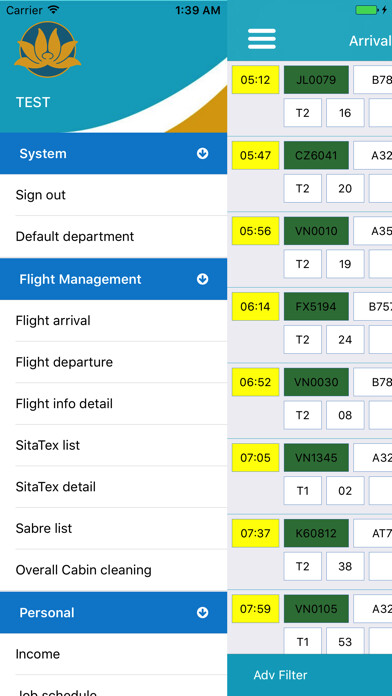
Task: Tap the Wi-Fi icon in status bar
Action: coord(54,10)
